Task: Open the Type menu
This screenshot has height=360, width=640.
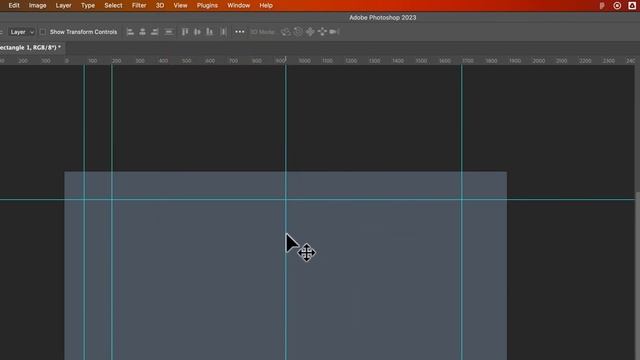Action: (88, 6)
